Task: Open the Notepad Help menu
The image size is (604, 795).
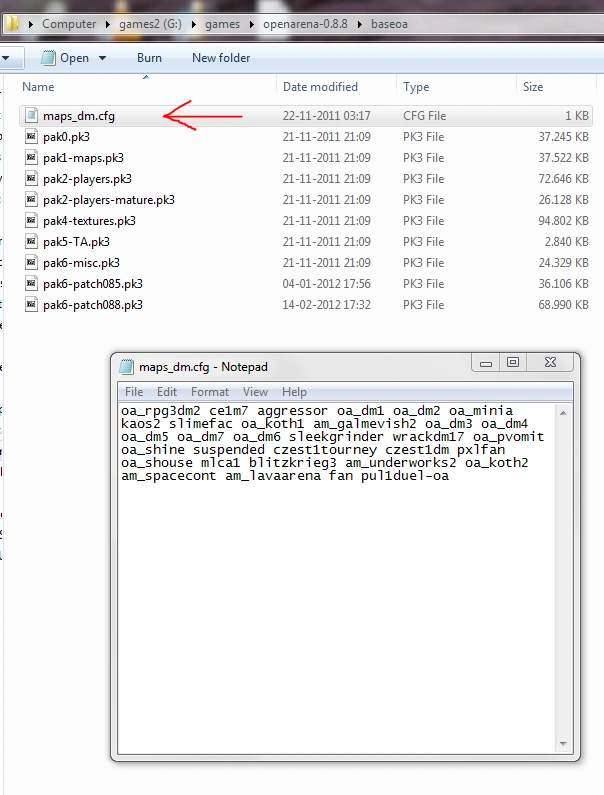Action: [294, 392]
